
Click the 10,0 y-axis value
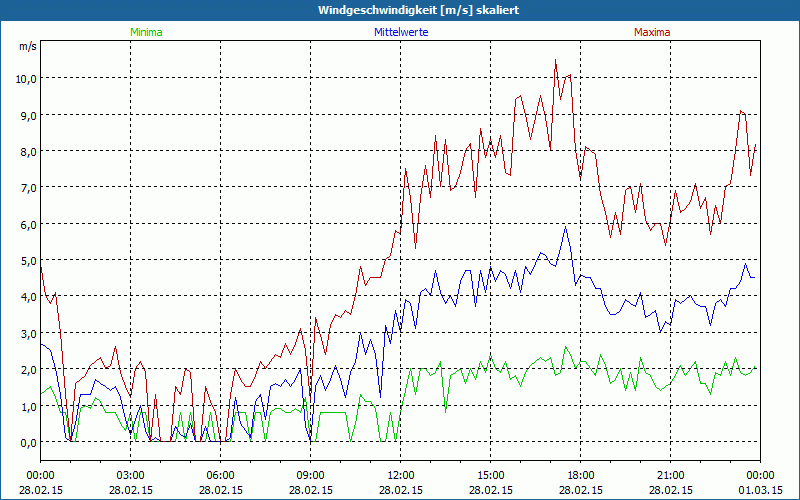click(x=26, y=78)
